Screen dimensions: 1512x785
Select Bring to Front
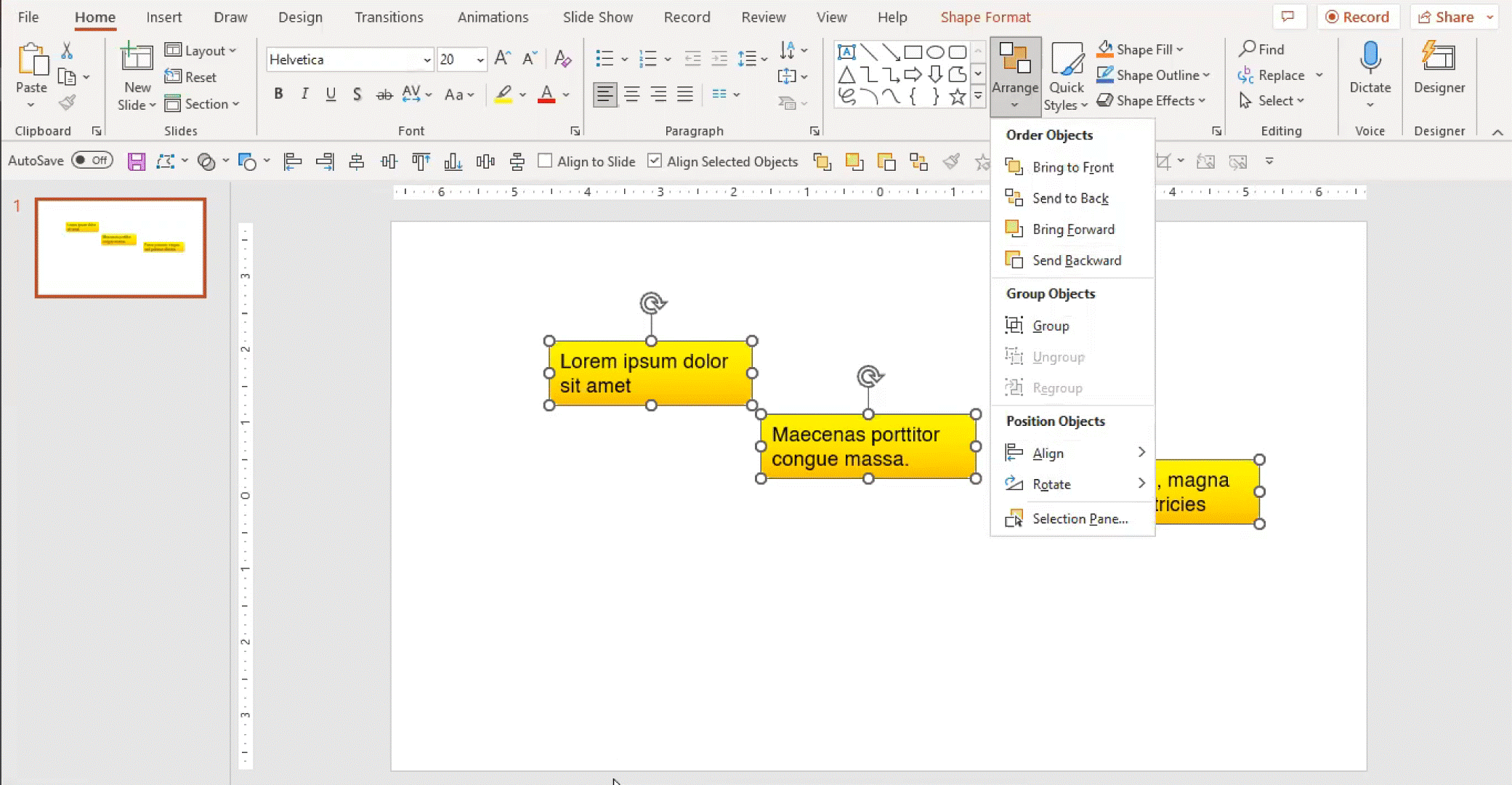1072,167
